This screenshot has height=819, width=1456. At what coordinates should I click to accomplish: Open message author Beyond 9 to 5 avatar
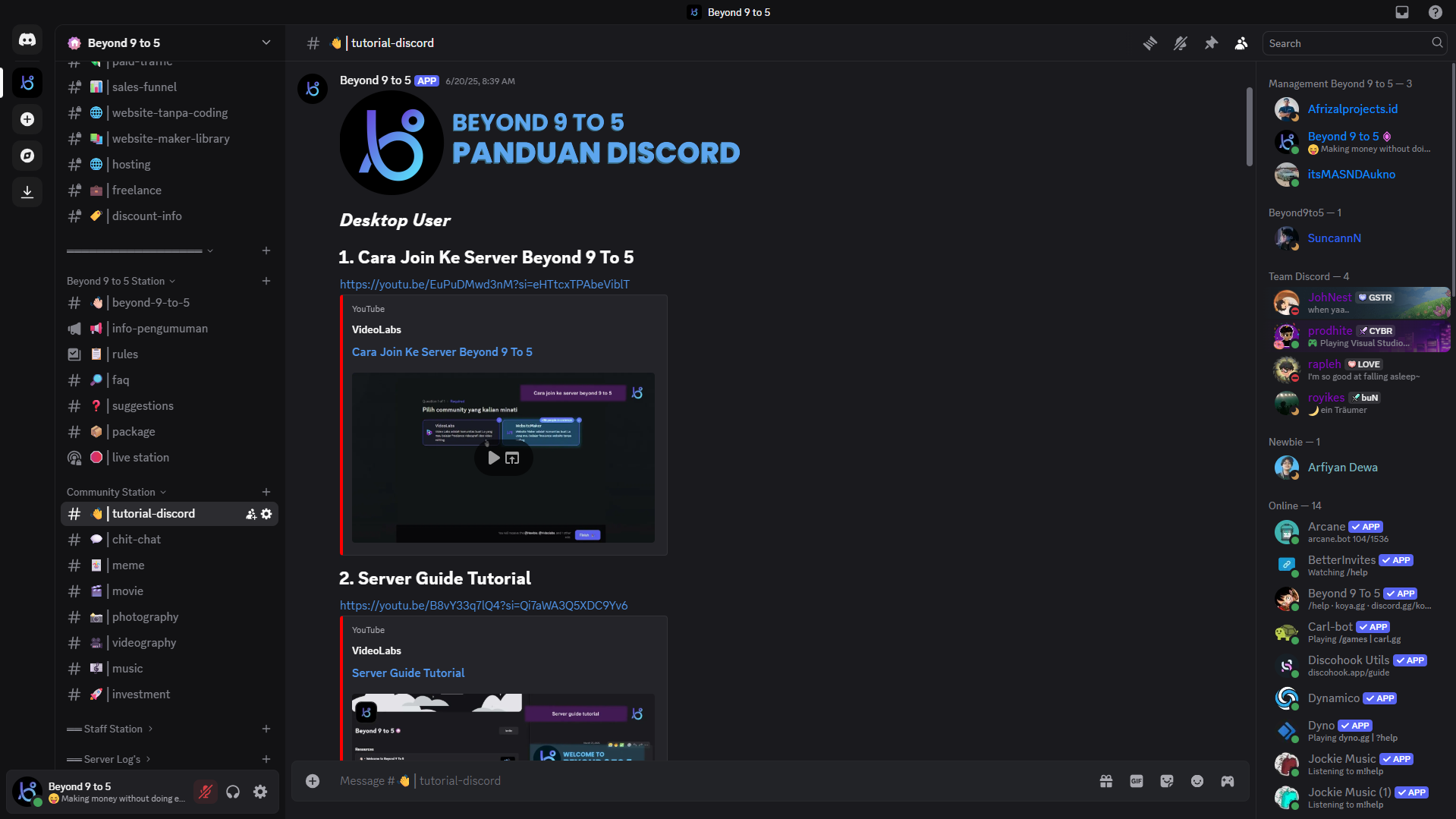click(313, 89)
